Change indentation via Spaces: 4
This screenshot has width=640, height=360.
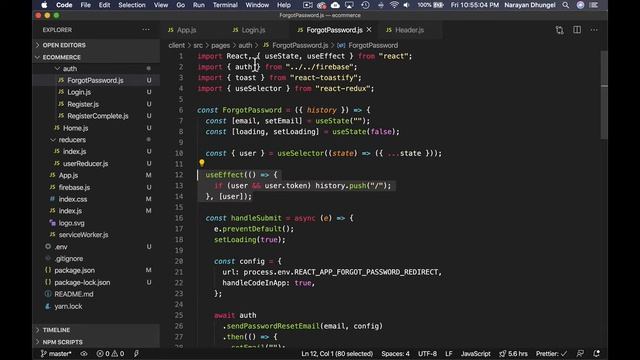395,353
